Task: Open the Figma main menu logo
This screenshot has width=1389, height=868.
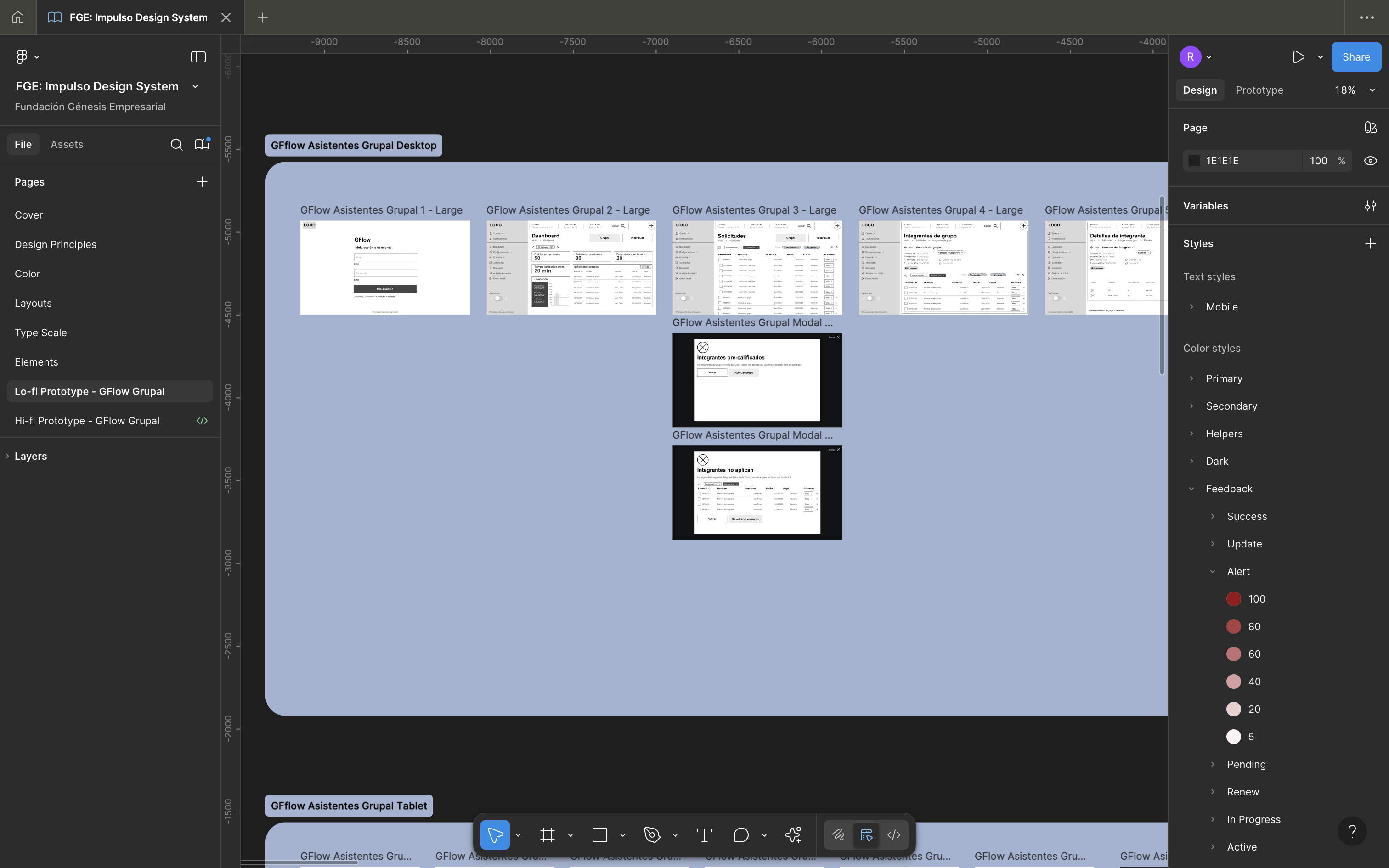Action: tap(22, 57)
